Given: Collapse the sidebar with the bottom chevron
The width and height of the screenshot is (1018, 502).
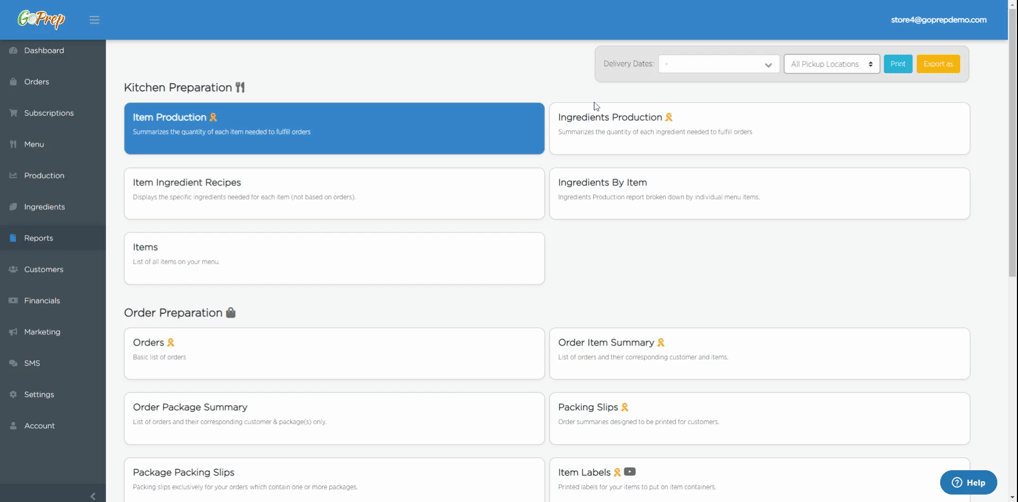Looking at the screenshot, I should click(93, 496).
